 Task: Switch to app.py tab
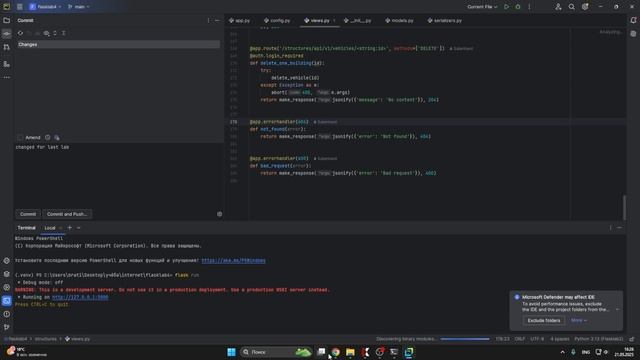click(240, 20)
